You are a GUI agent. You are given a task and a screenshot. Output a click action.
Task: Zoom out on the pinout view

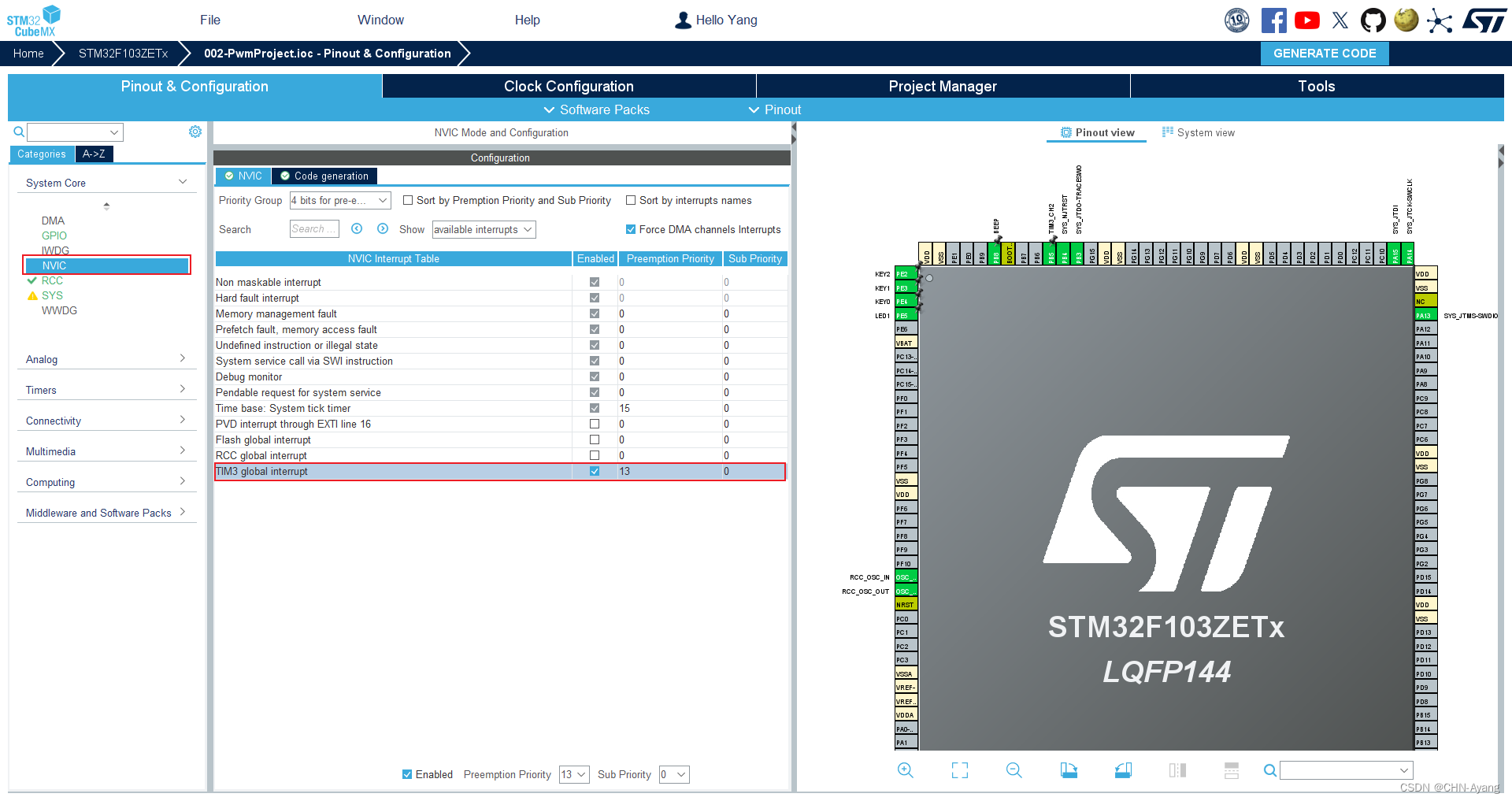click(1014, 770)
